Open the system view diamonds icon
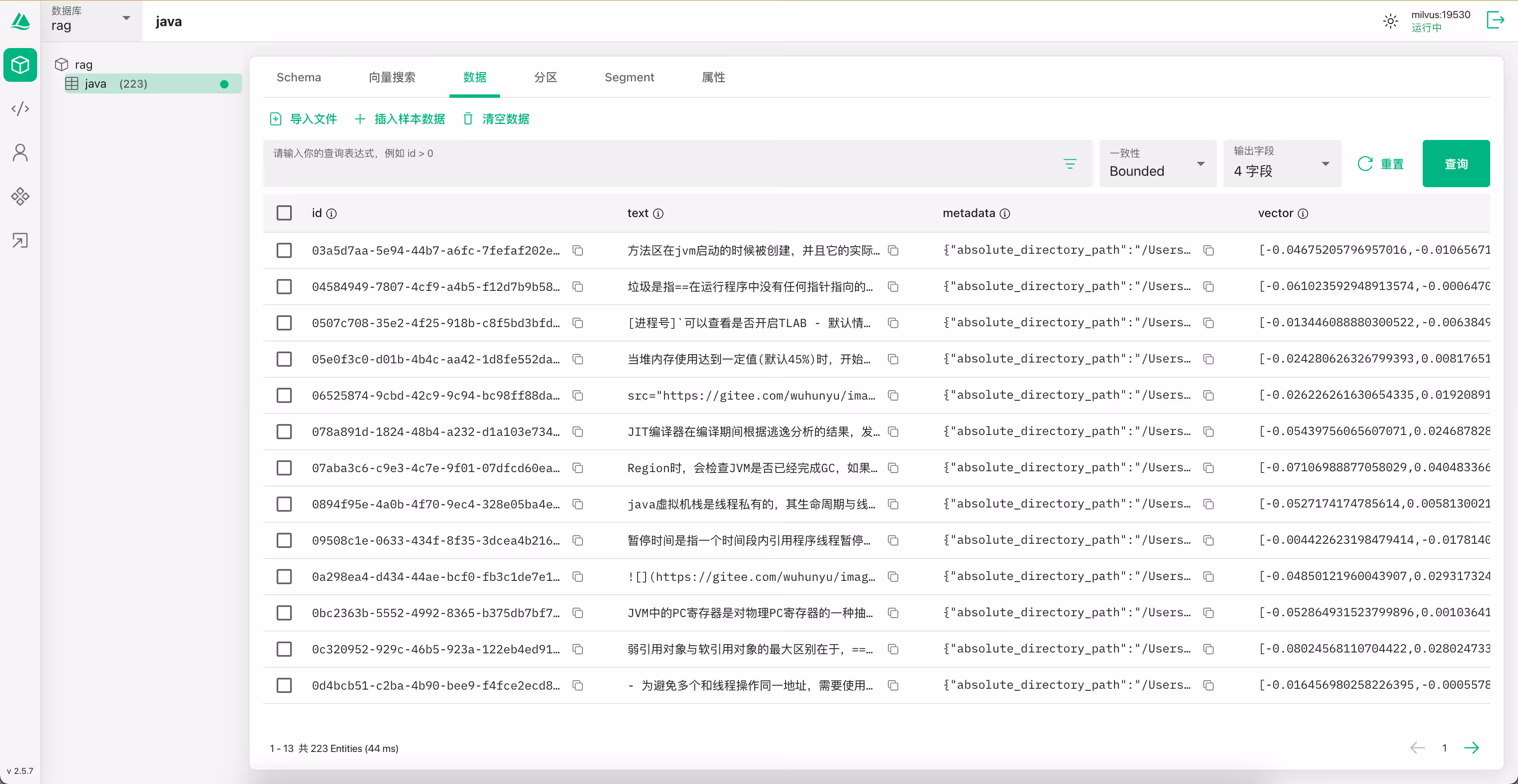The height and width of the screenshot is (784, 1518). [x=20, y=196]
